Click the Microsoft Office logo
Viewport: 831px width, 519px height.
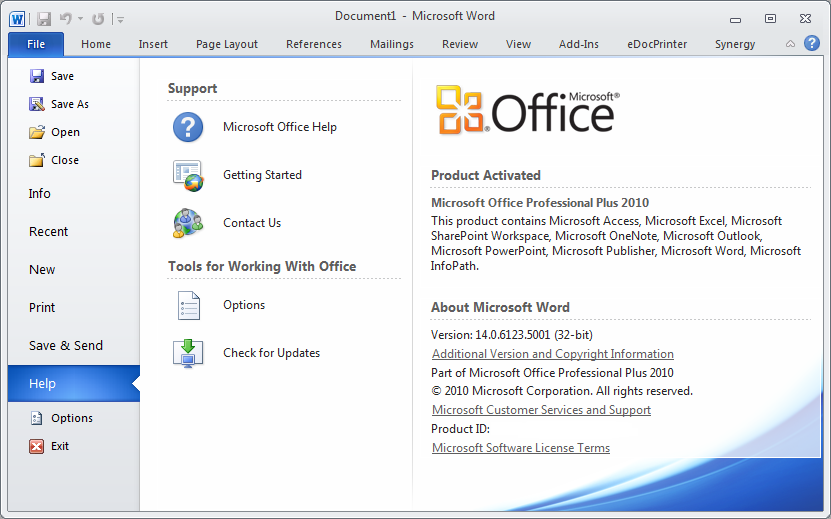(527, 110)
